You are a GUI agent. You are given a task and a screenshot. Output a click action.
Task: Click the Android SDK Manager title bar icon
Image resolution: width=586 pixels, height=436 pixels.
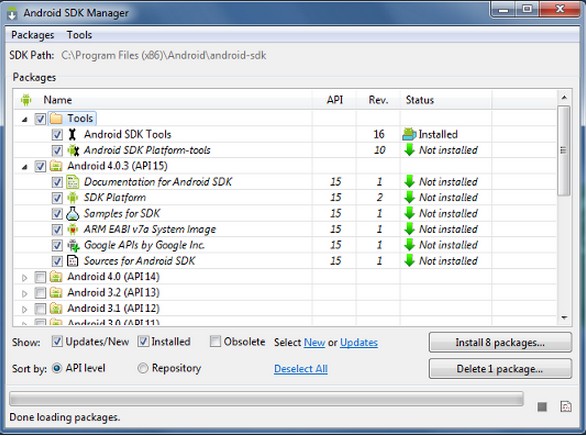tap(12, 13)
